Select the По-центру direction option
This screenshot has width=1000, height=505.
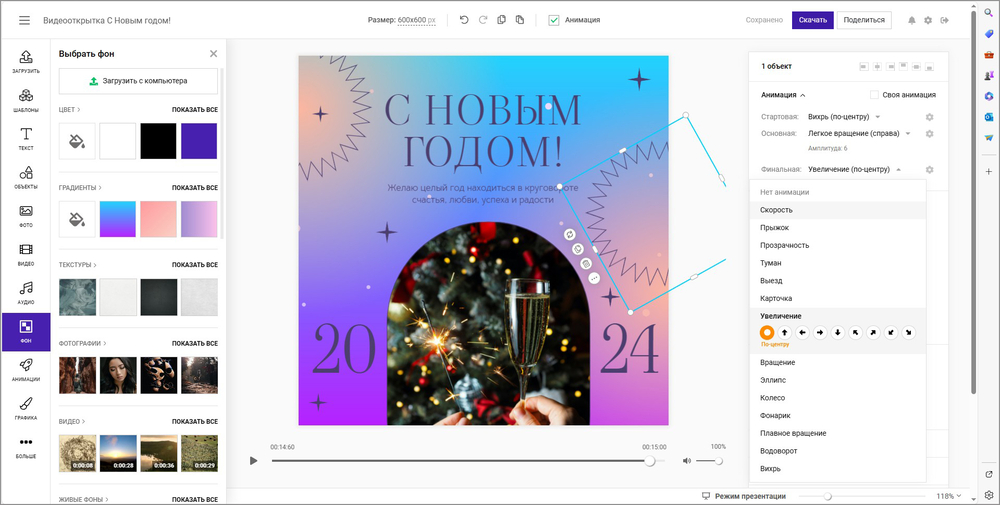tap(767, 332)
